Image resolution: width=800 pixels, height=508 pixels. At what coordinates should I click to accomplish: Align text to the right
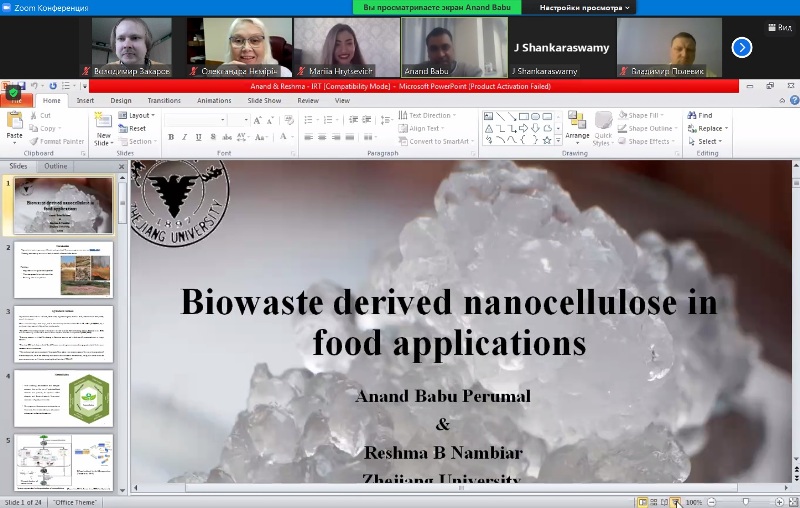tap(336, 137)
